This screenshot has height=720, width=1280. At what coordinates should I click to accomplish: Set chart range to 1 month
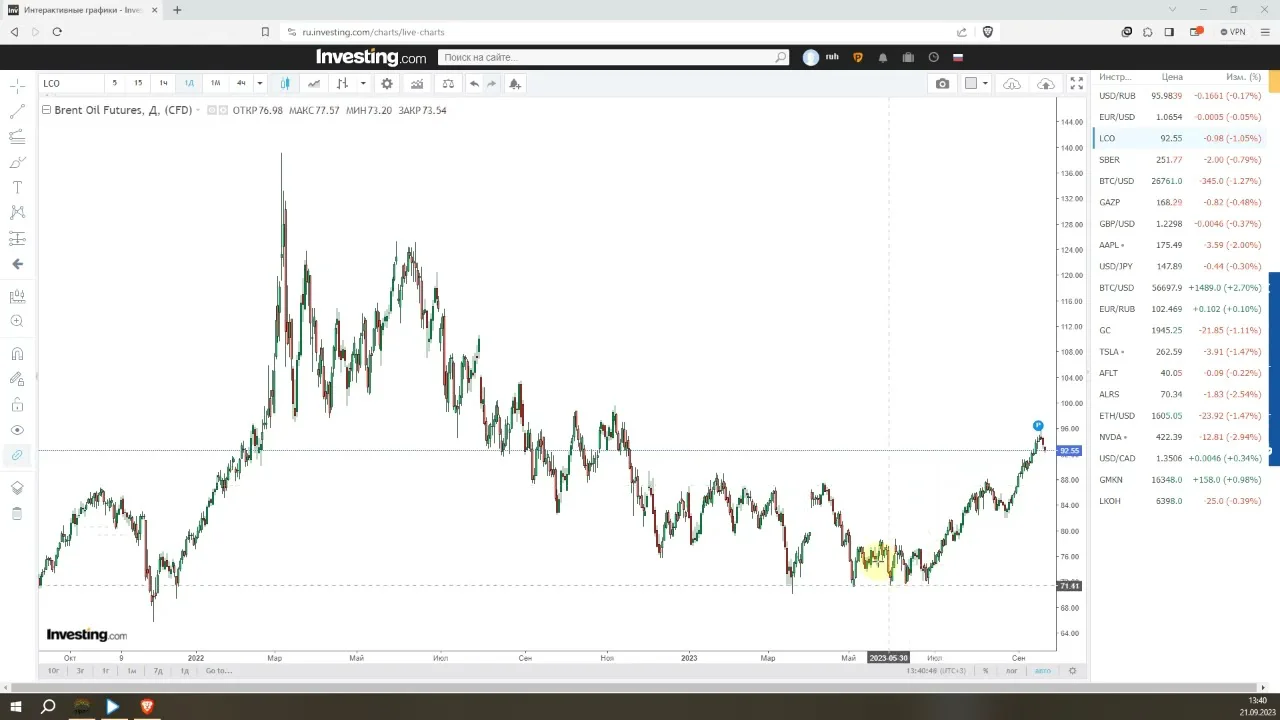(131, 671)
